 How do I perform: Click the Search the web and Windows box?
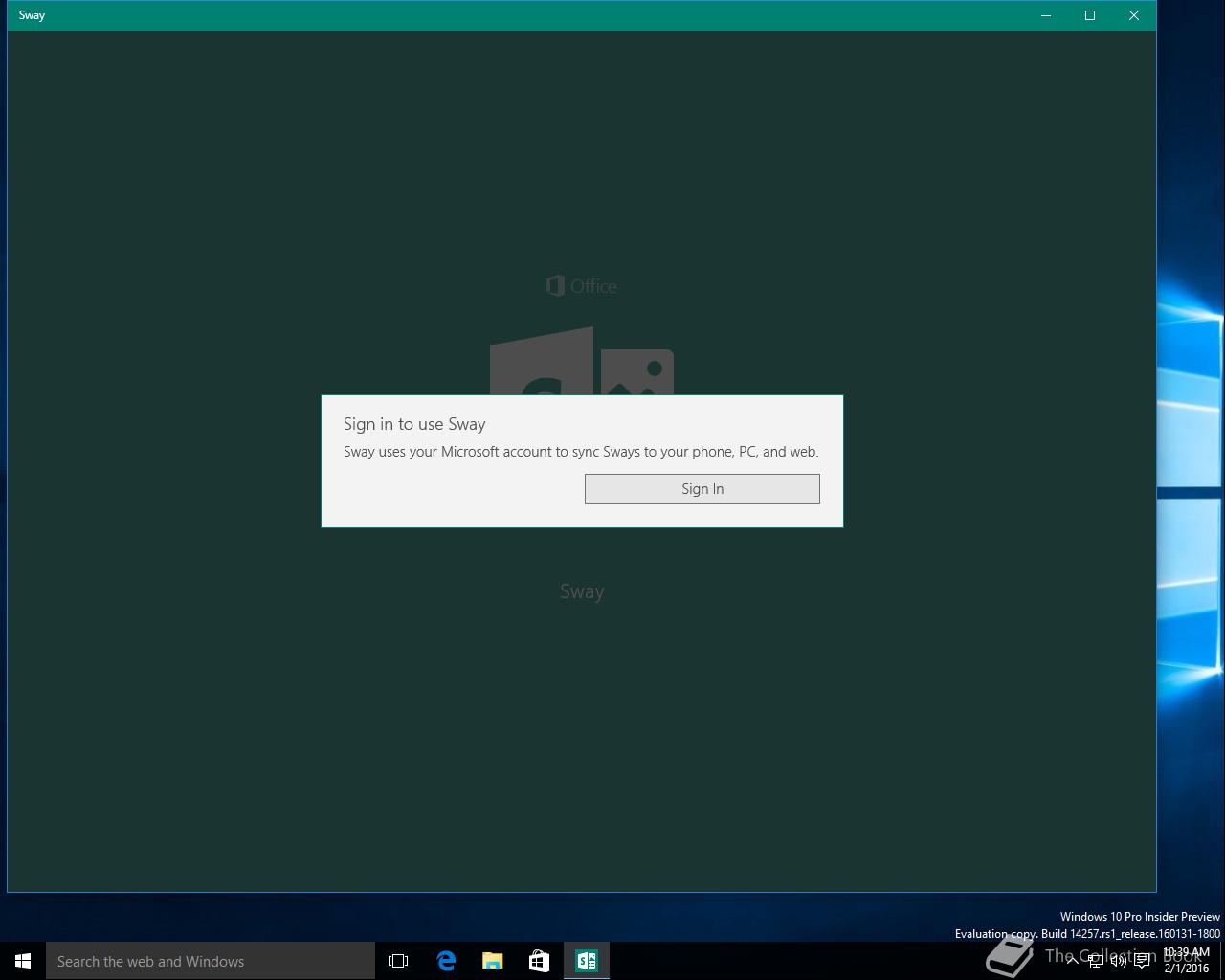click(x=211, y=961)
